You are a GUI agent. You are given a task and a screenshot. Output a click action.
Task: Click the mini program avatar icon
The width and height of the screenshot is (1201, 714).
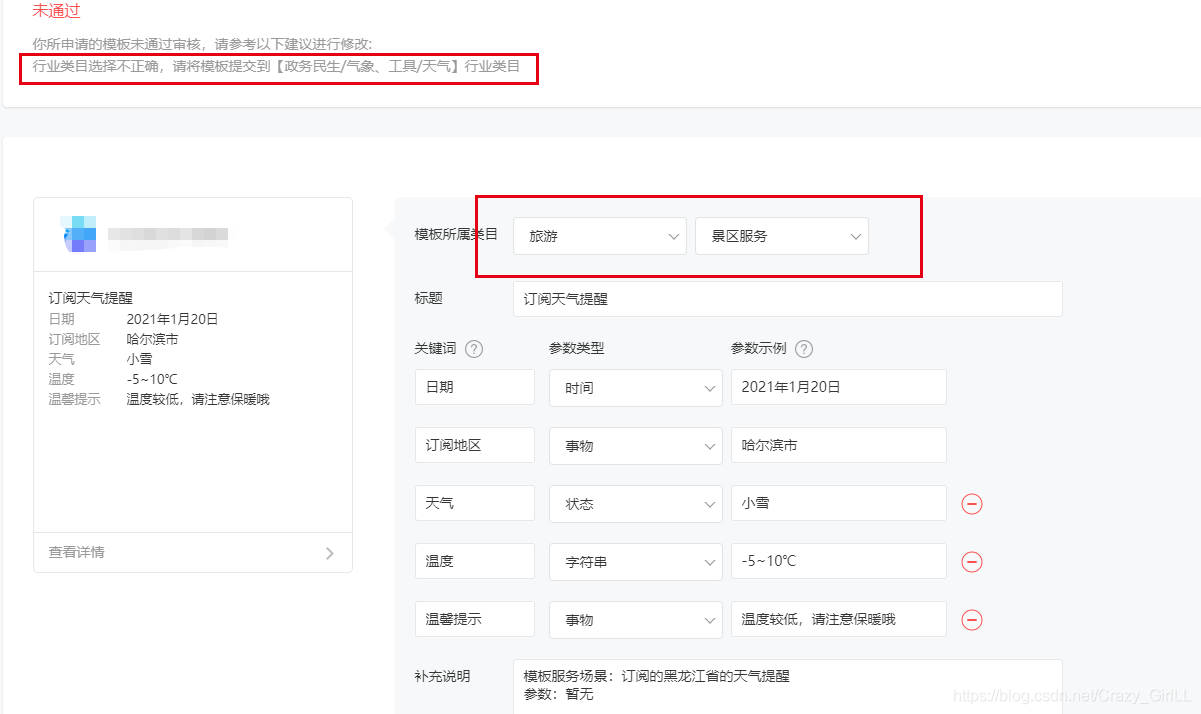(x=78, y=234)
